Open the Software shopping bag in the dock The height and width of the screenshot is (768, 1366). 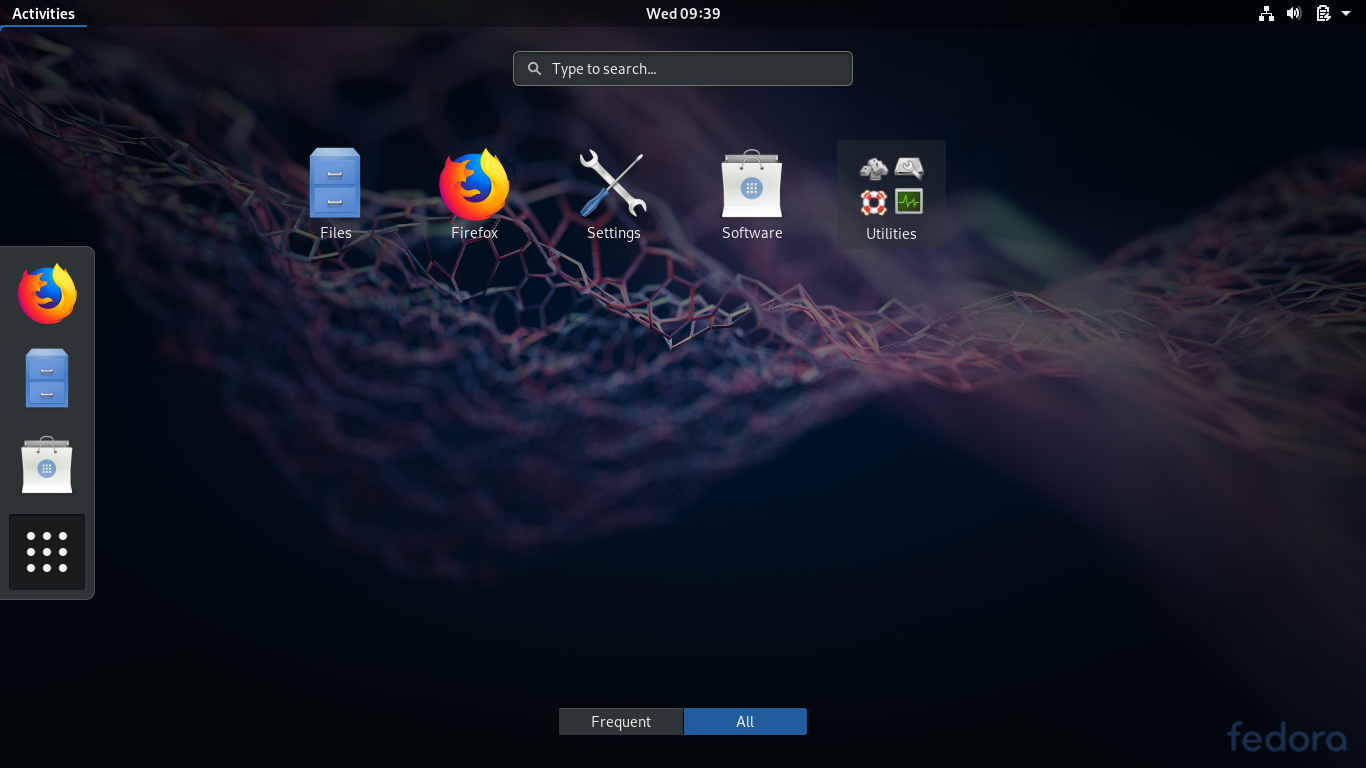47,465
